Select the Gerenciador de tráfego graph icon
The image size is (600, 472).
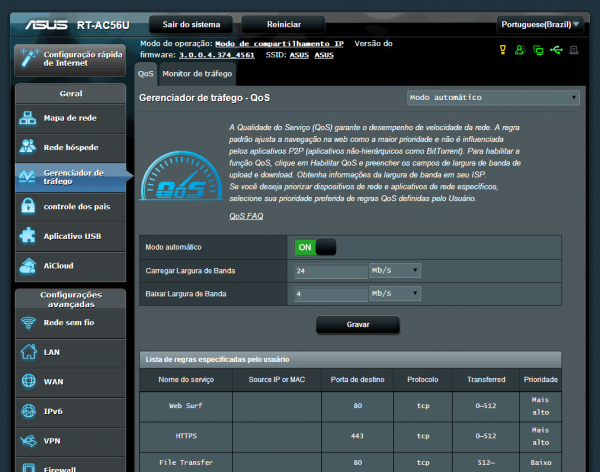pyautogui.click(x=28, y=176)
